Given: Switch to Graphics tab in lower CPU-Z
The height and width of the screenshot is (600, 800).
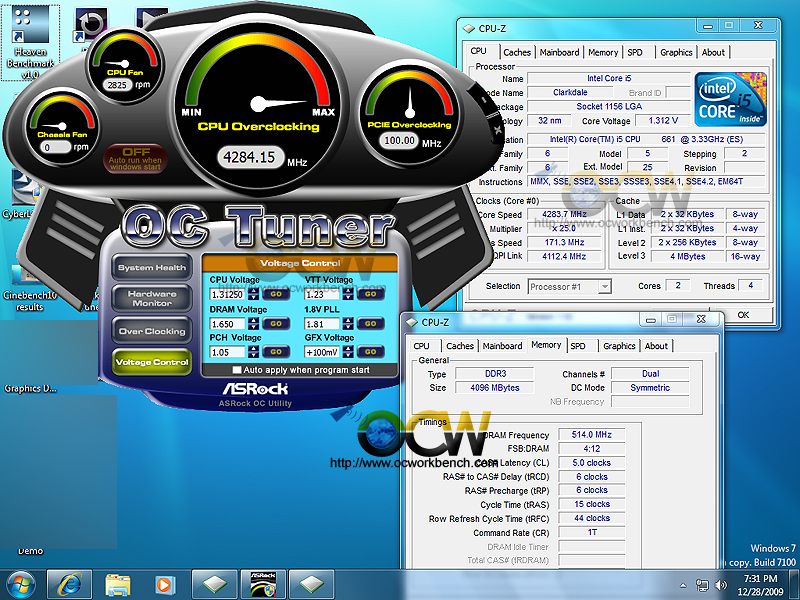Looking at the screenshot, I should click(x=619, y=346).
